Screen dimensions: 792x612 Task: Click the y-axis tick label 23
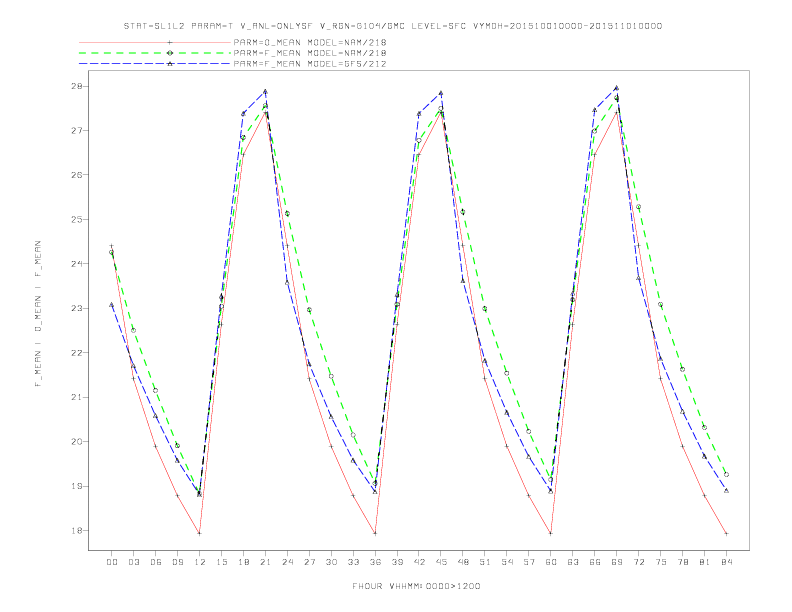pos(78,309)
